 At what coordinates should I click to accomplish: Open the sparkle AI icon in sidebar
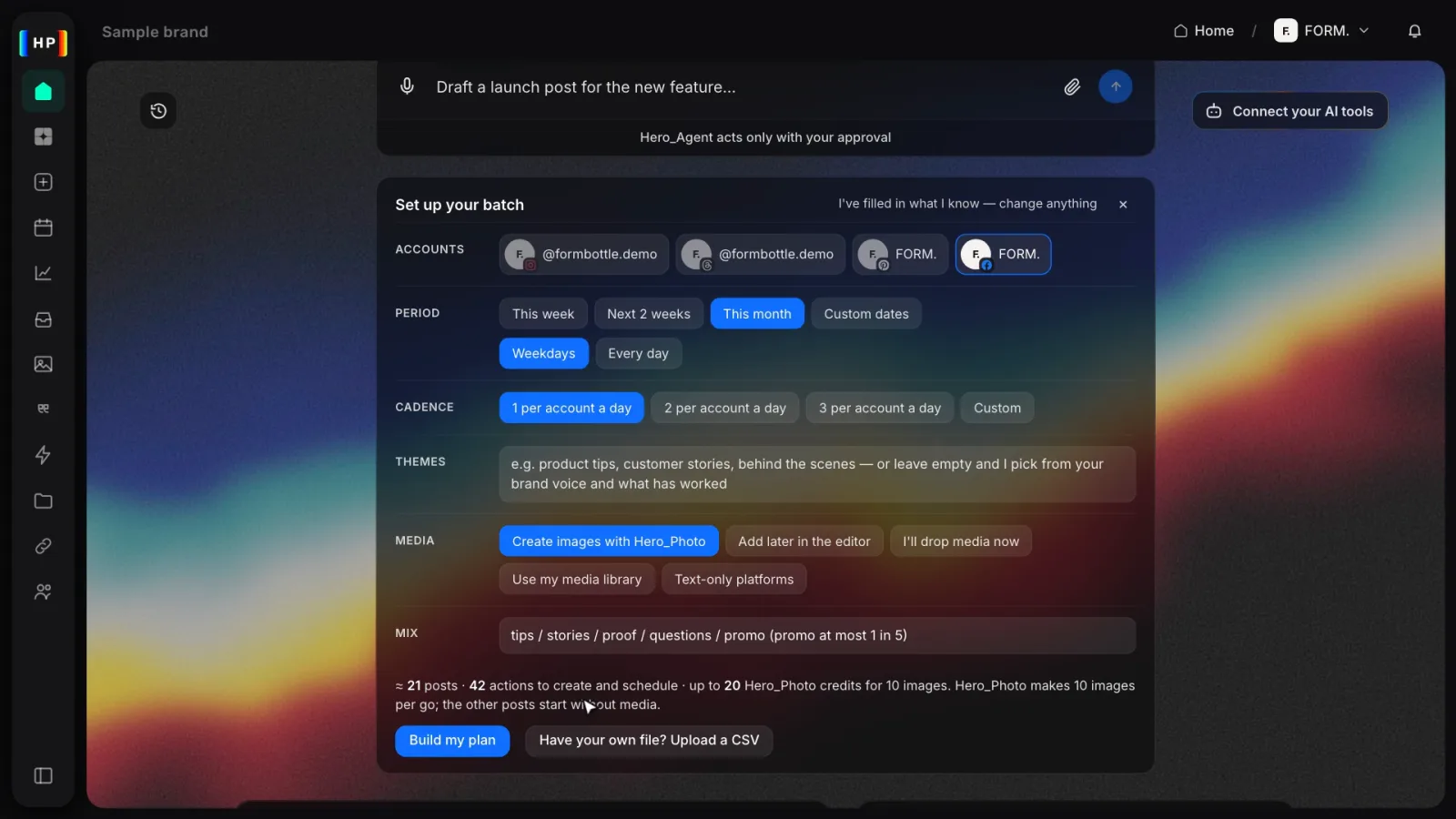43,136
